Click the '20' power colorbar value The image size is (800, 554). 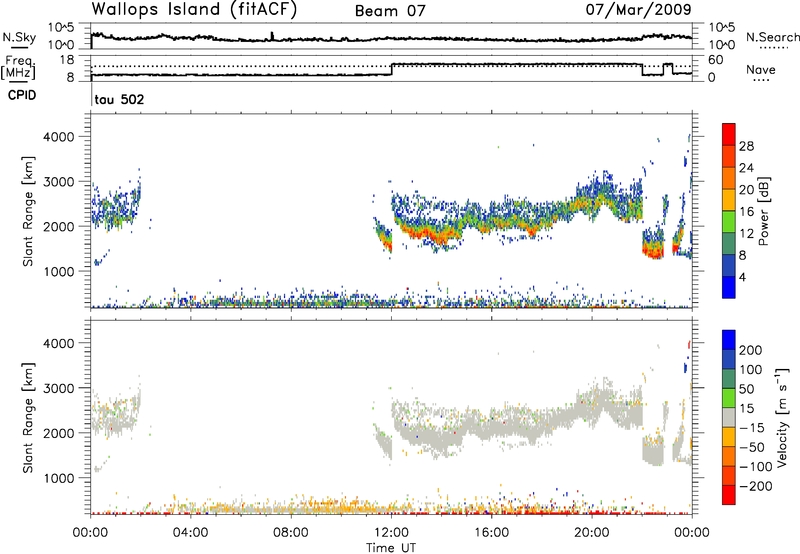(x=746, y=190)
